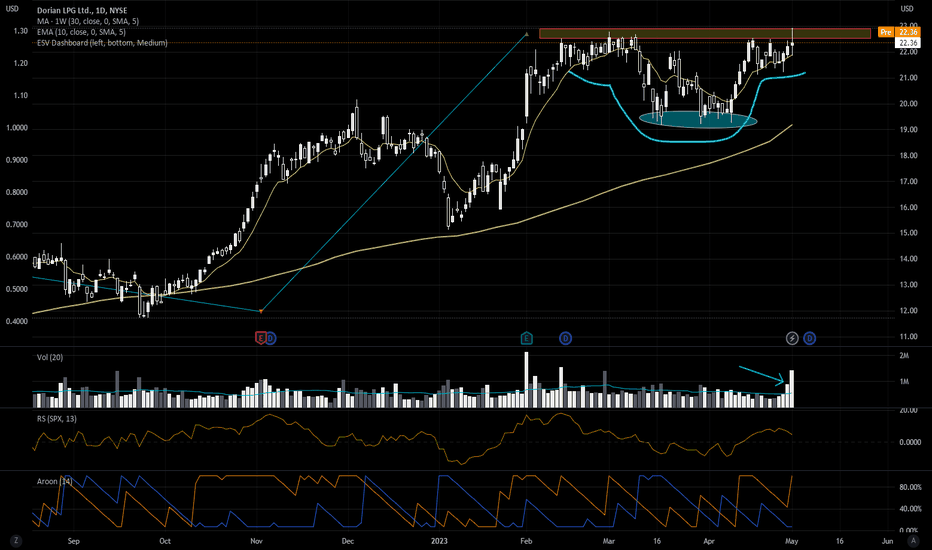932x550 pixels.
Task: Click the 2M value on volume axis
Action: coord(904,356)
